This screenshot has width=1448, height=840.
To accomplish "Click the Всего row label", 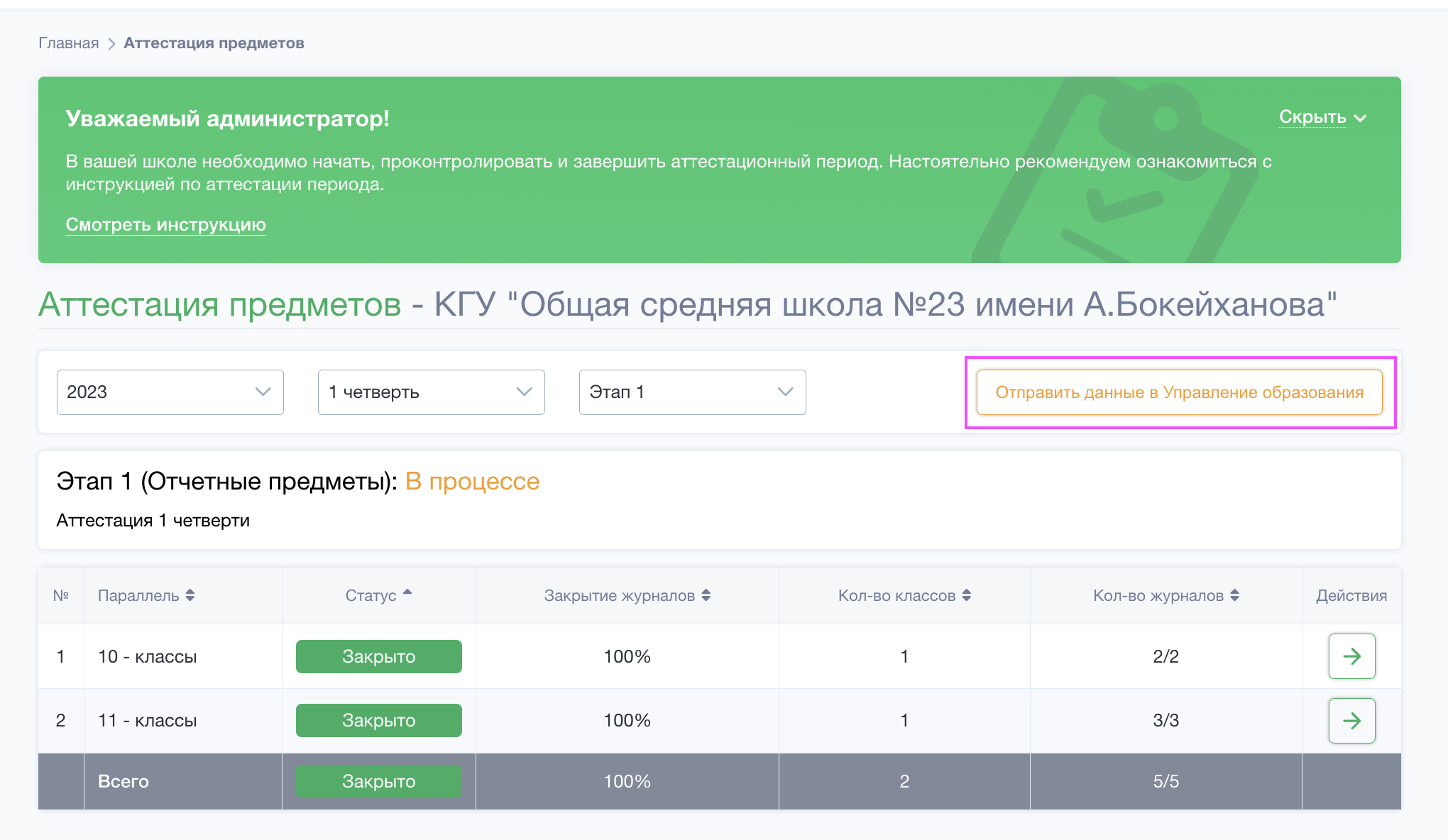I will (124, 781).
